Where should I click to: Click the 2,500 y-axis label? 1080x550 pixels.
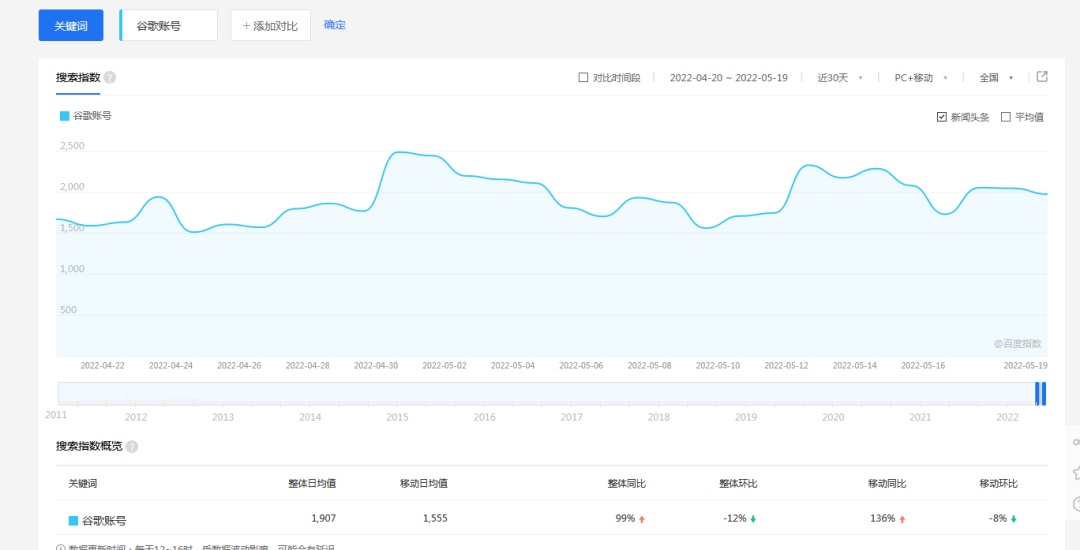click(x=72, y=146)
